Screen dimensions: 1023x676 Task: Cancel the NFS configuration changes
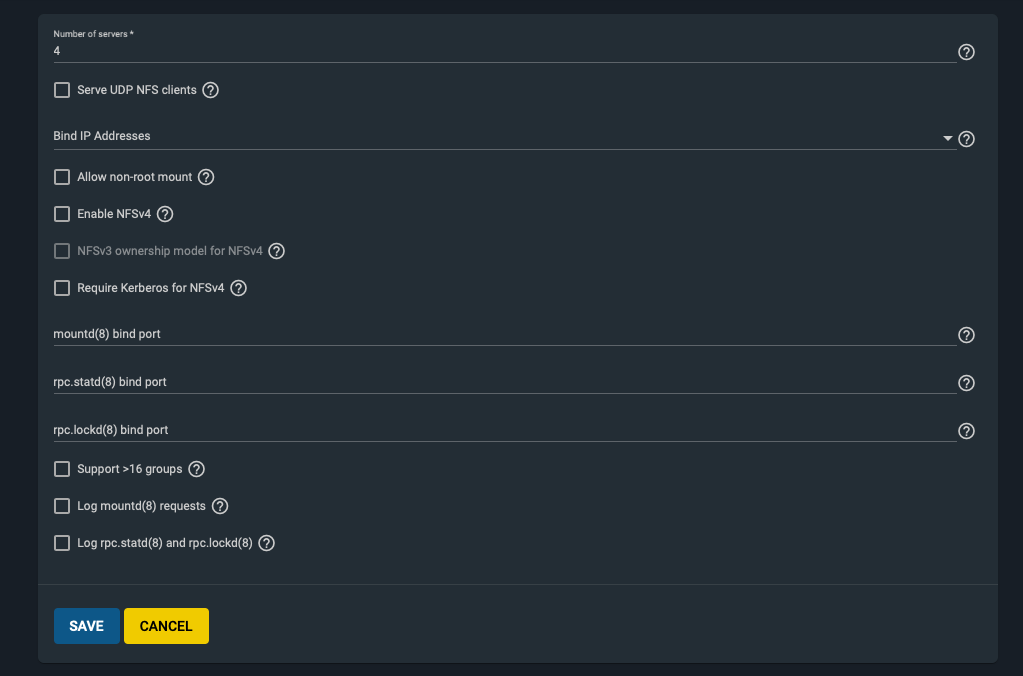tap(166, 626)
